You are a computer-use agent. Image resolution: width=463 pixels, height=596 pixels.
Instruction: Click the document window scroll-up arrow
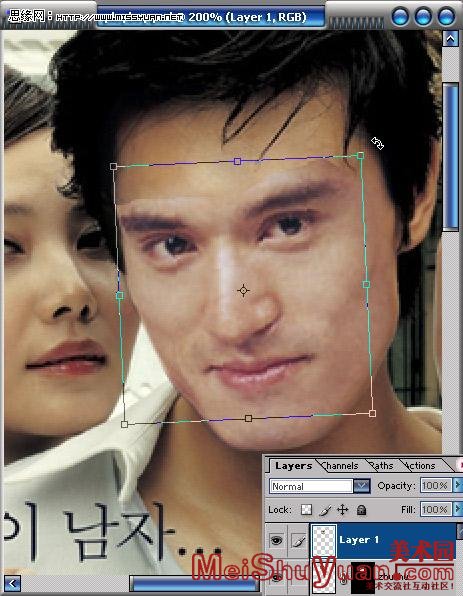(x=450, y=38)
